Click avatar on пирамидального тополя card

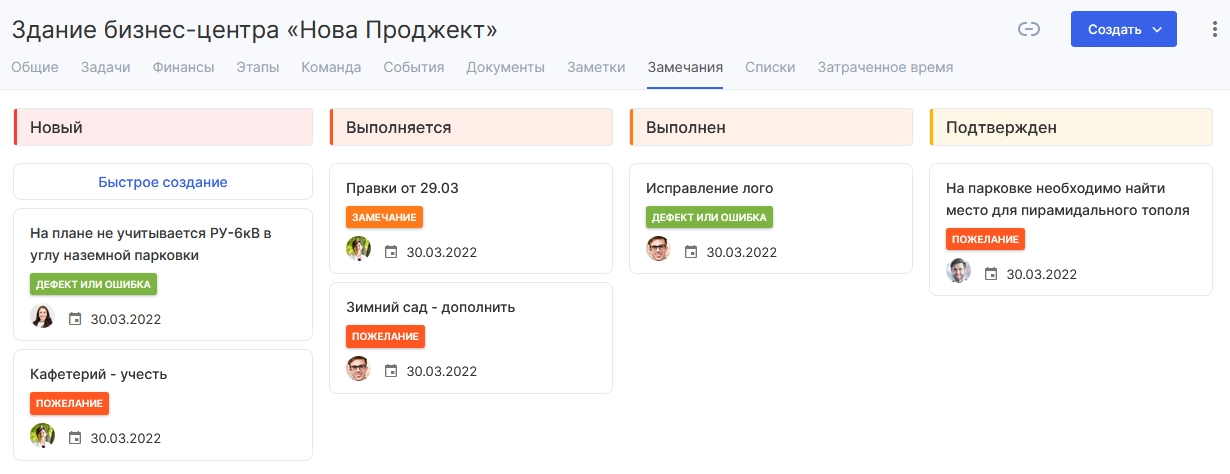click(x=958, y=271)
